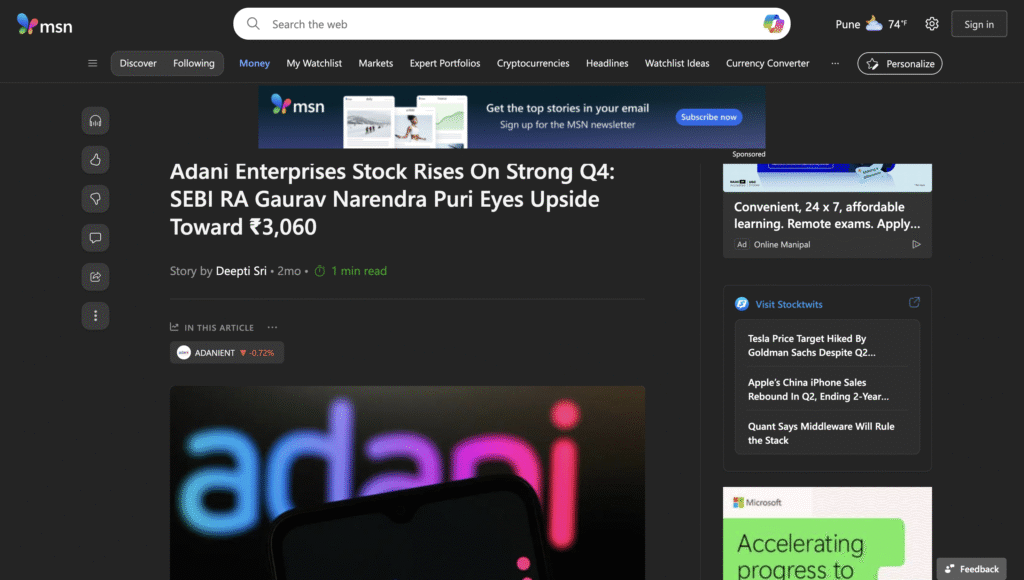1024x580 pixels.
Task: Open Stocktwits external link icon
Action: coord(914,303)
